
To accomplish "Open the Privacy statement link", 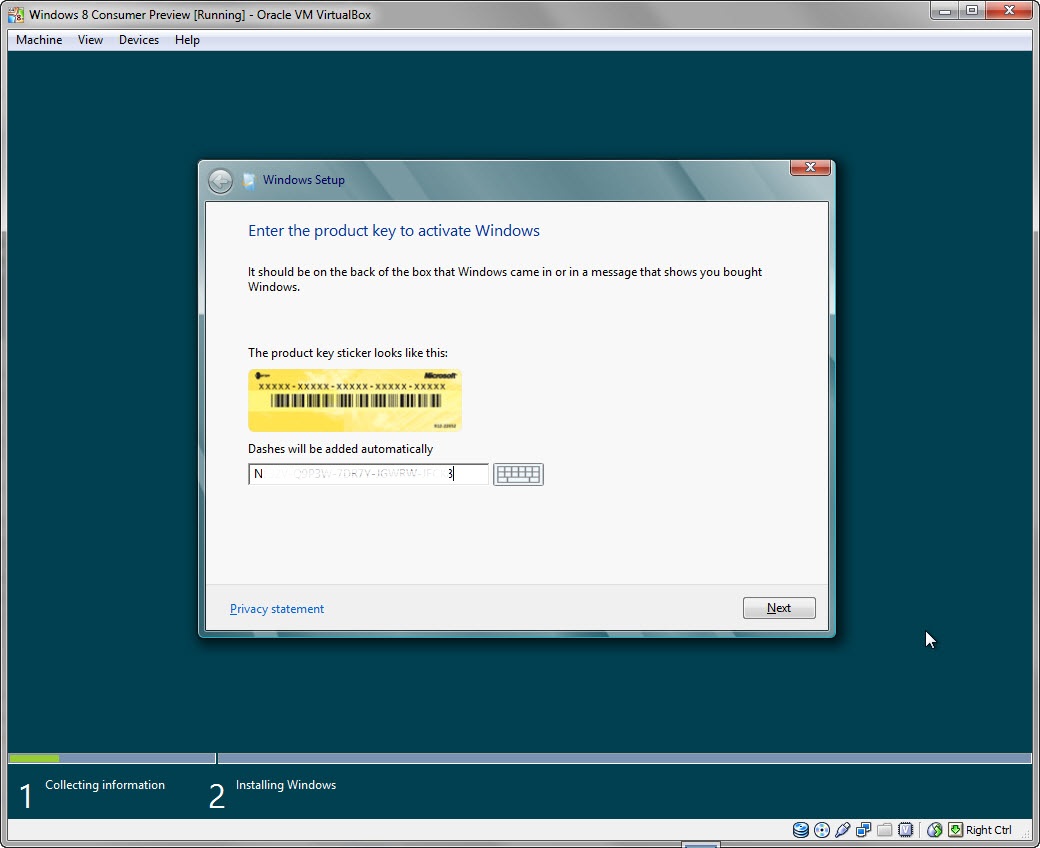I will pyautogui.click(x=277, y=608).
